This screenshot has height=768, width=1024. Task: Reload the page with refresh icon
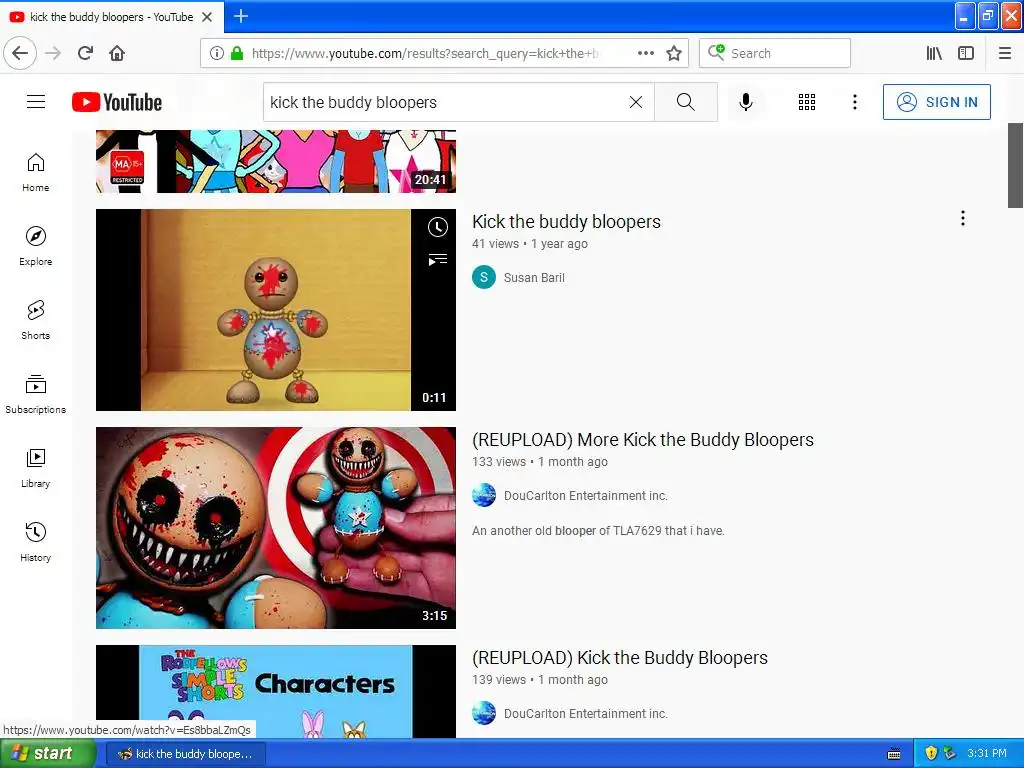[86, 53]
